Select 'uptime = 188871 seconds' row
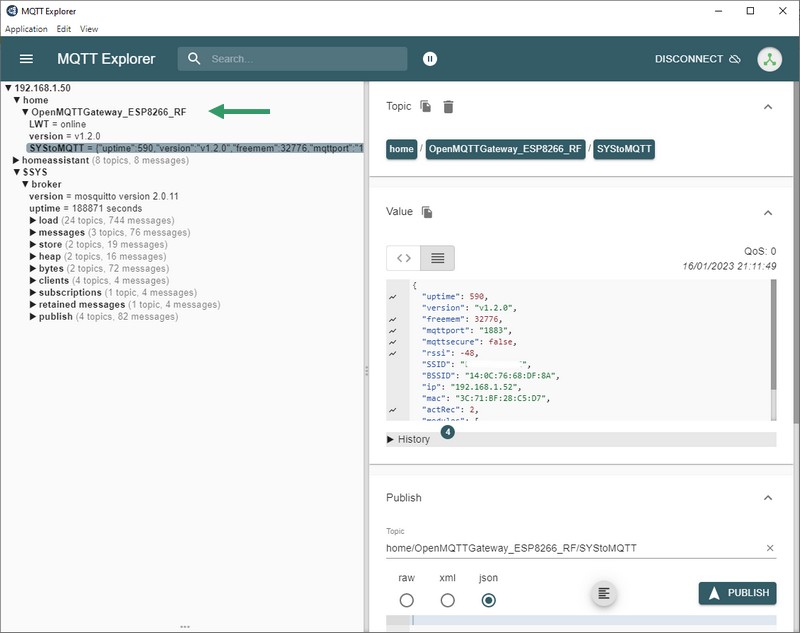The image size is (800, 633). point(86,208)
